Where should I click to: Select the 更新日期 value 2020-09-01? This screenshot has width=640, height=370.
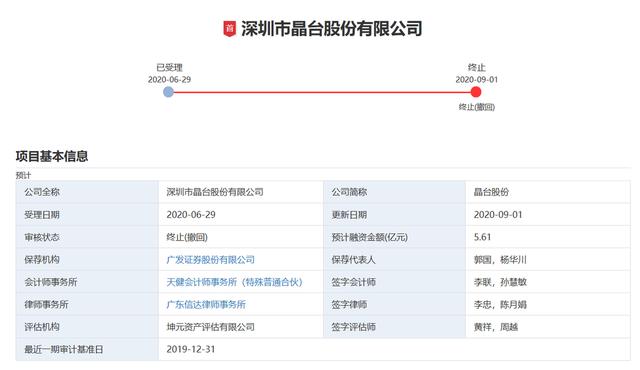pos(498,215)
